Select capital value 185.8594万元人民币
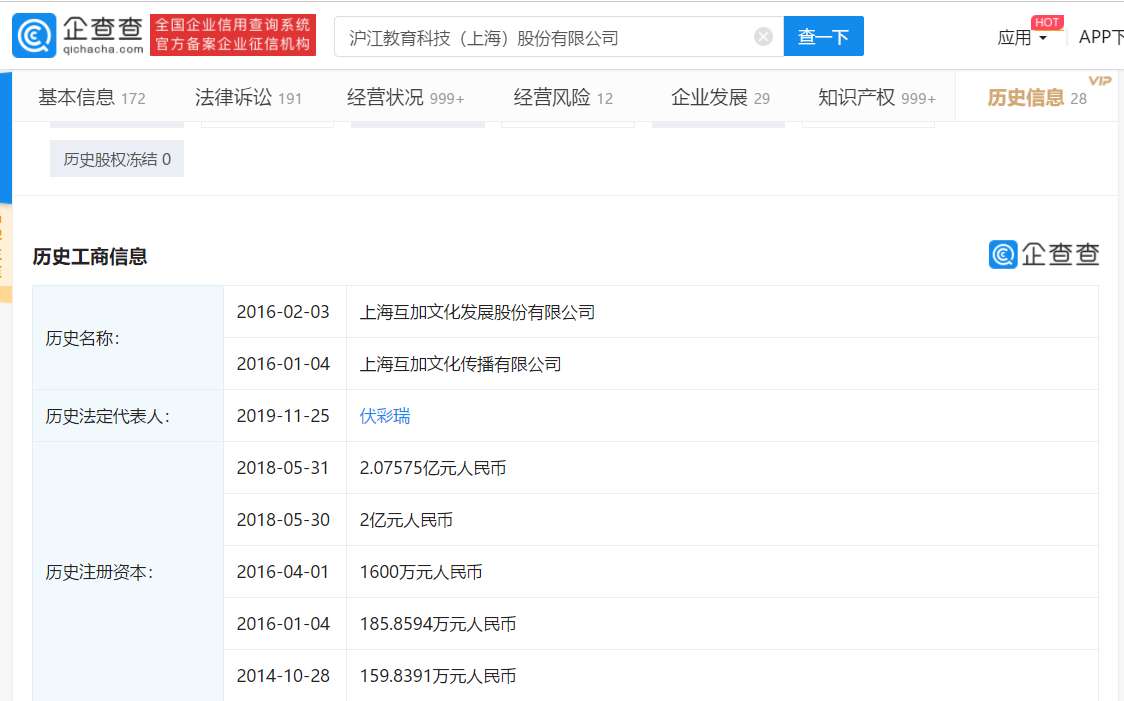Screen dimensions: 1124x701 pos(438,624)
